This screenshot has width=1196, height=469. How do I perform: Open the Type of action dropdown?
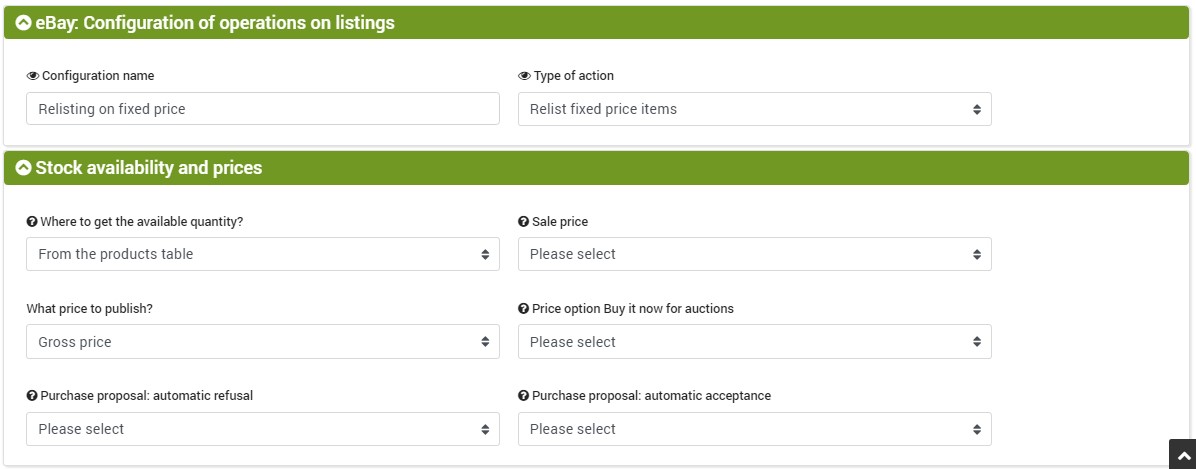754,109
